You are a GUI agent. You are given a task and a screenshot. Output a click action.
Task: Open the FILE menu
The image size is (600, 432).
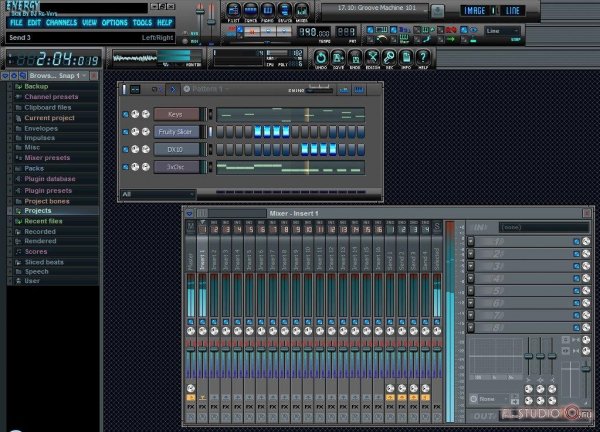pos(16,23)
